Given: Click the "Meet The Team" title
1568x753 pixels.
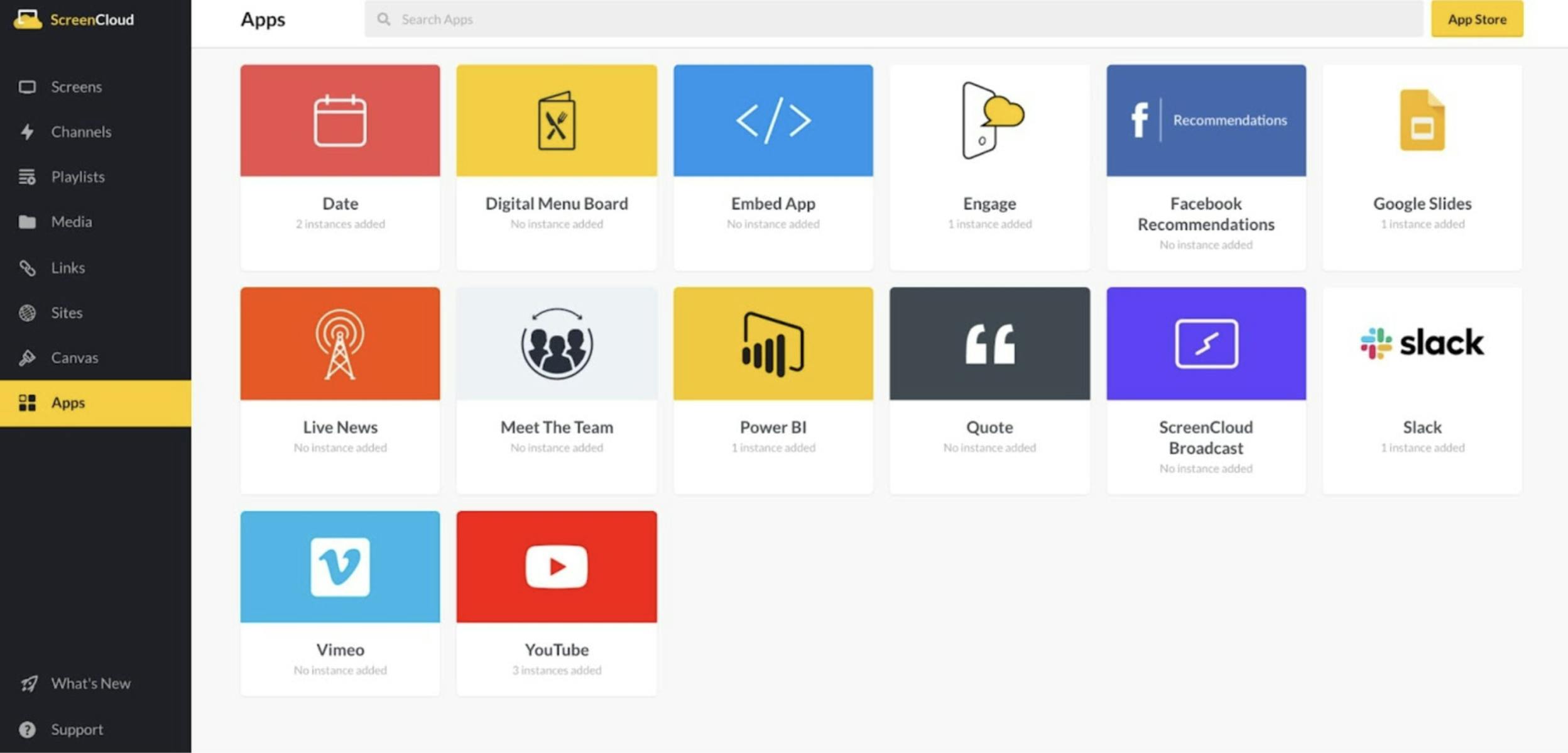Looking at the screenshot, I should click(557, 427).
